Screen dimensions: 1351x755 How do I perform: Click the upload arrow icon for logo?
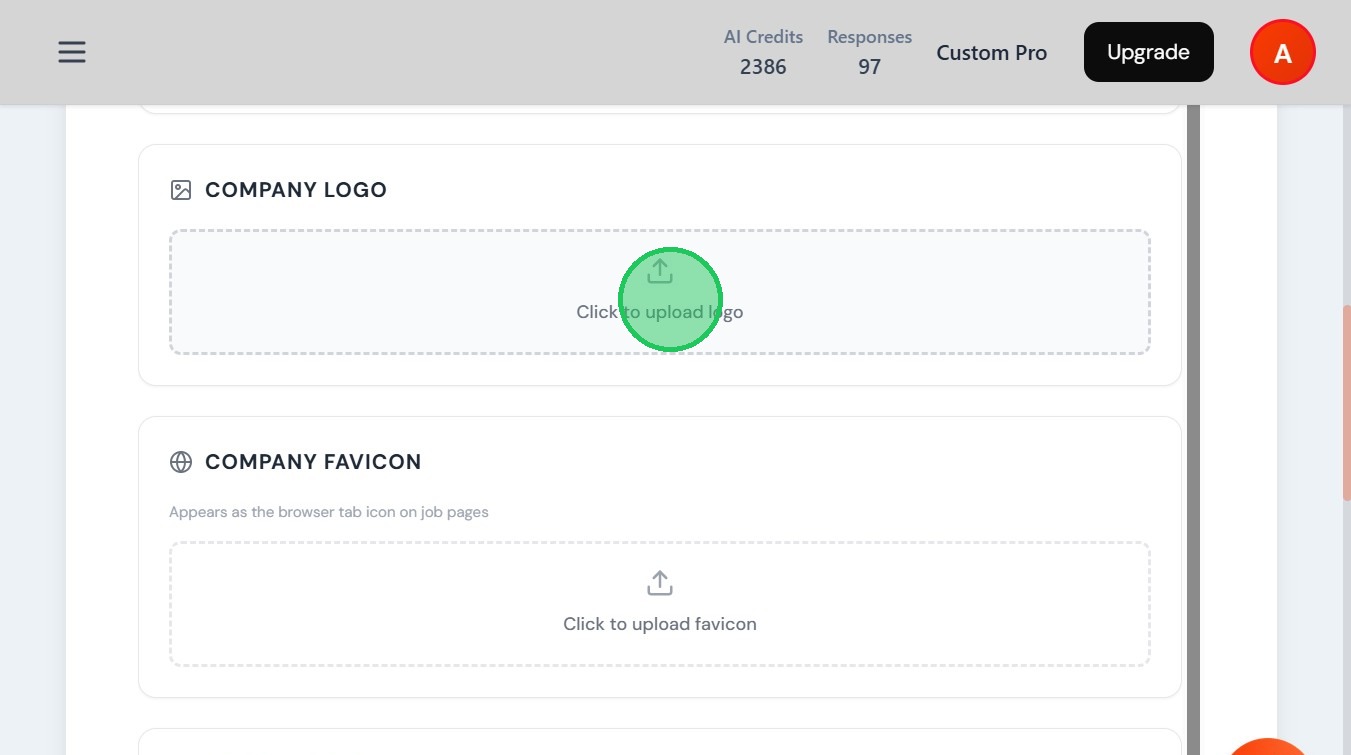pyautogui.click(x=660, y=271)
